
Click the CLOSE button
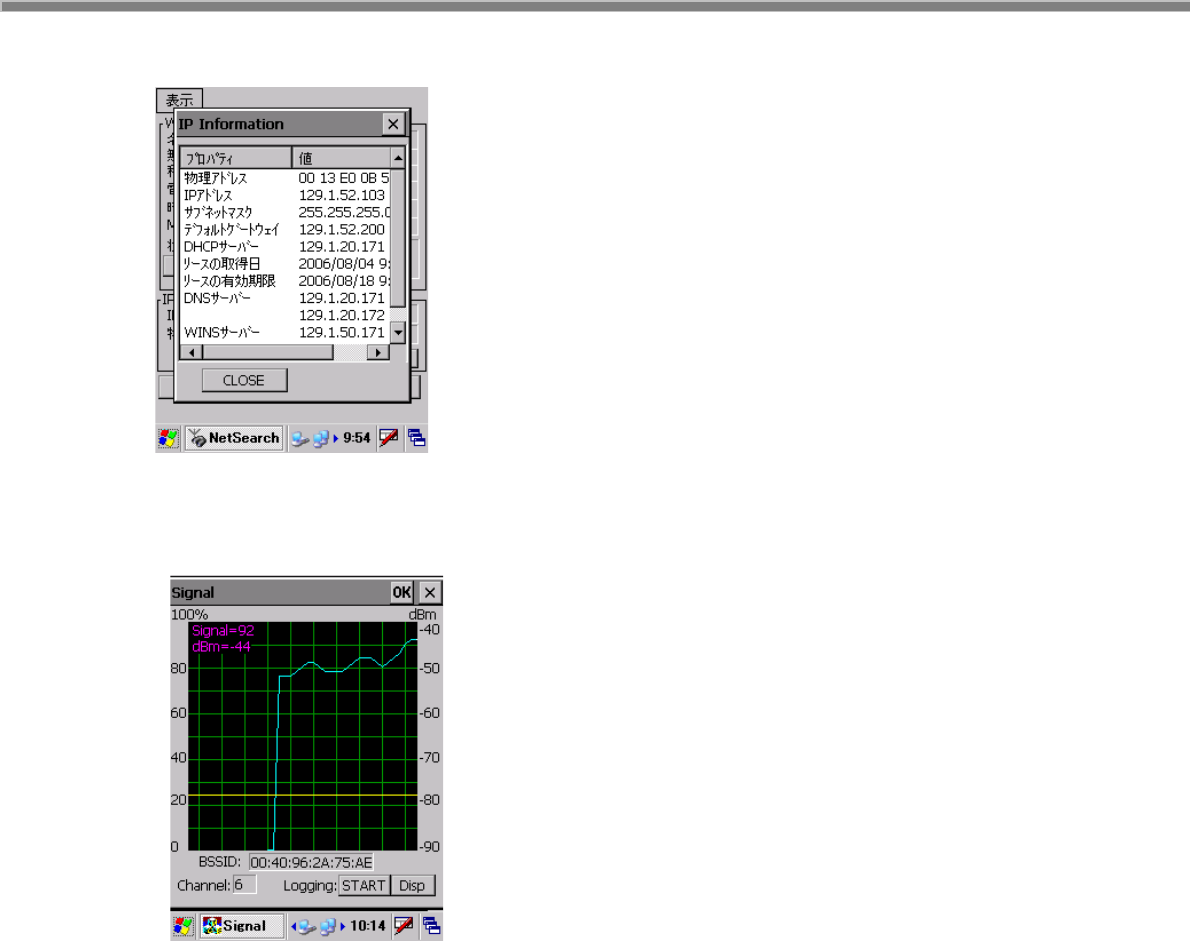[x=244, y=380]
